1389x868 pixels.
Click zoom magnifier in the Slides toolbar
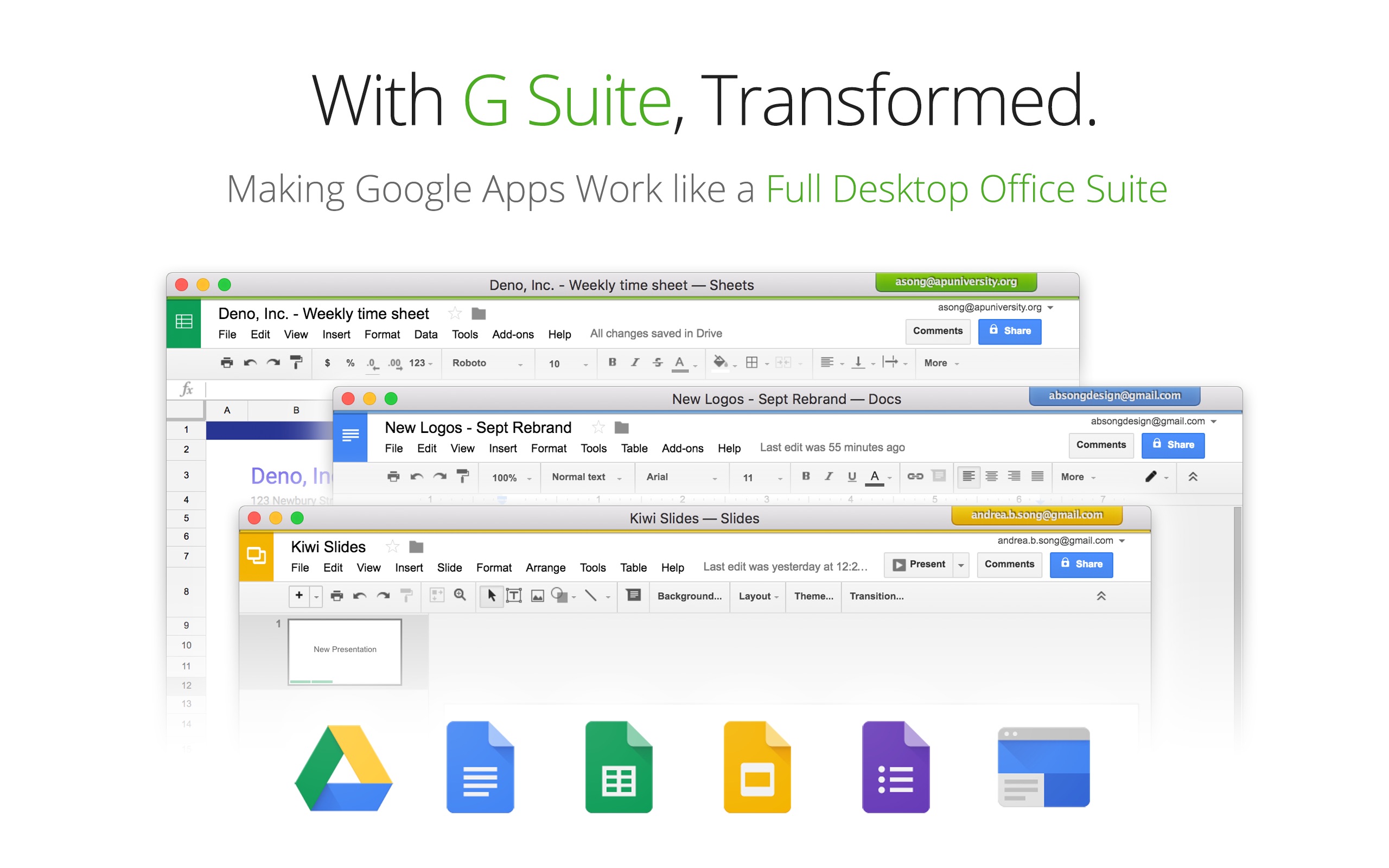click(x=460, y=595)
